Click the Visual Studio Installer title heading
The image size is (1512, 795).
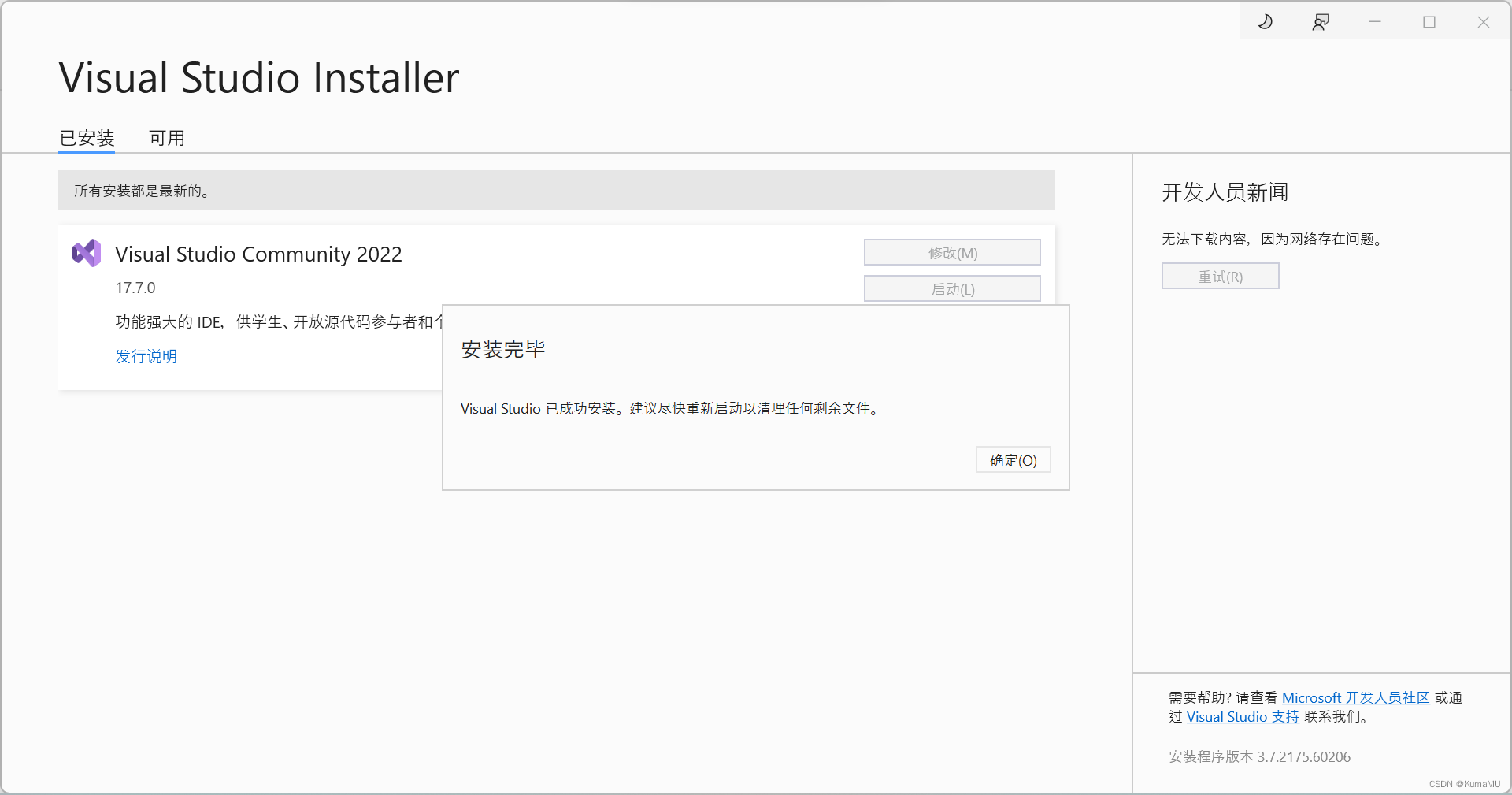tap(259, 78)
